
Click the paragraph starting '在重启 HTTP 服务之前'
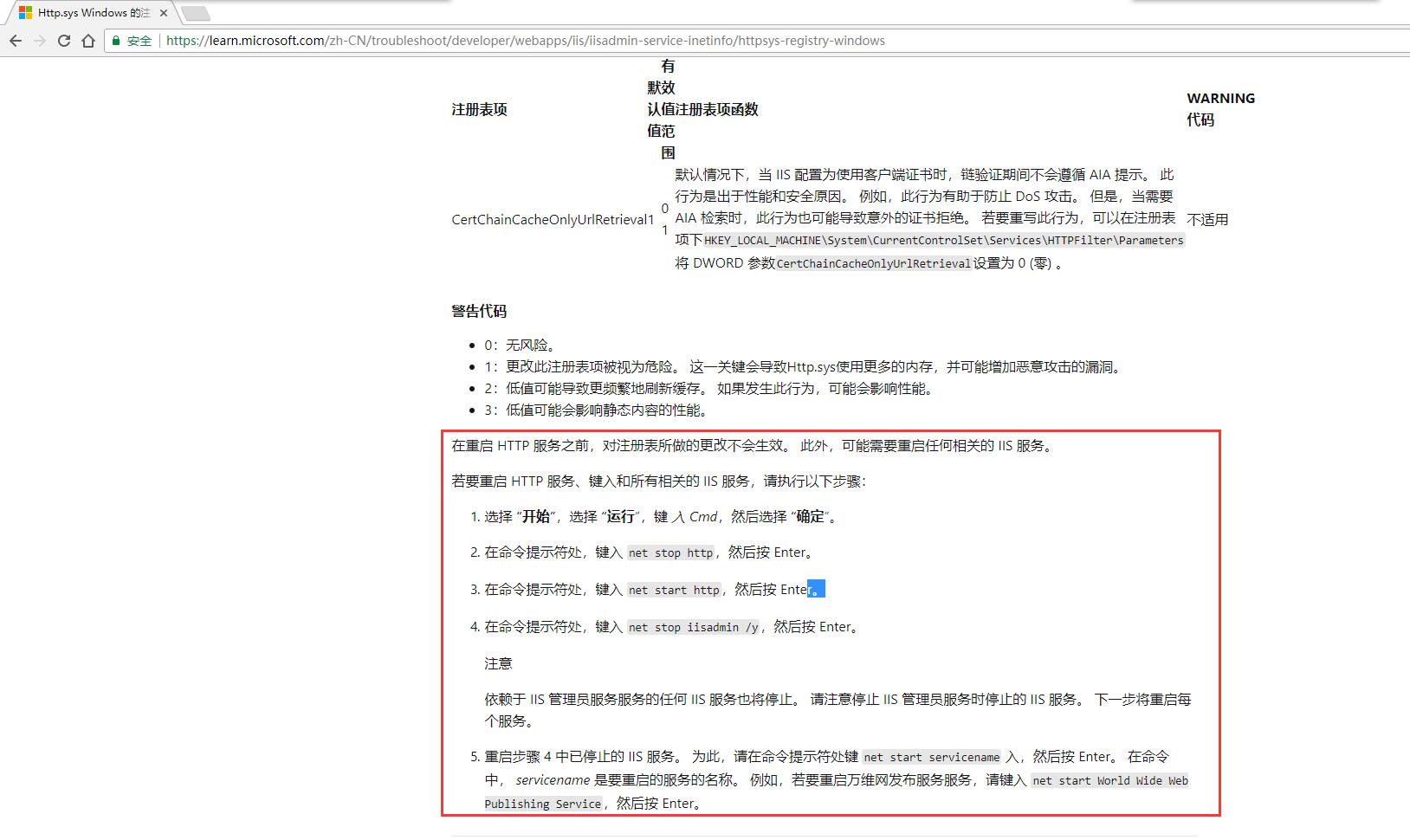[754, 446]
